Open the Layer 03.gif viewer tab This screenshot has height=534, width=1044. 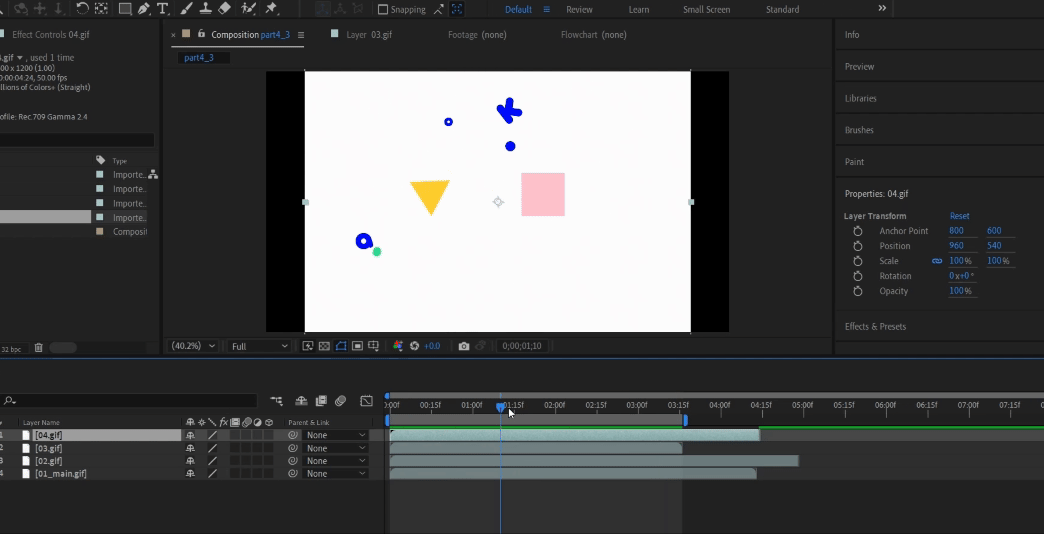(x=368, y=35)
